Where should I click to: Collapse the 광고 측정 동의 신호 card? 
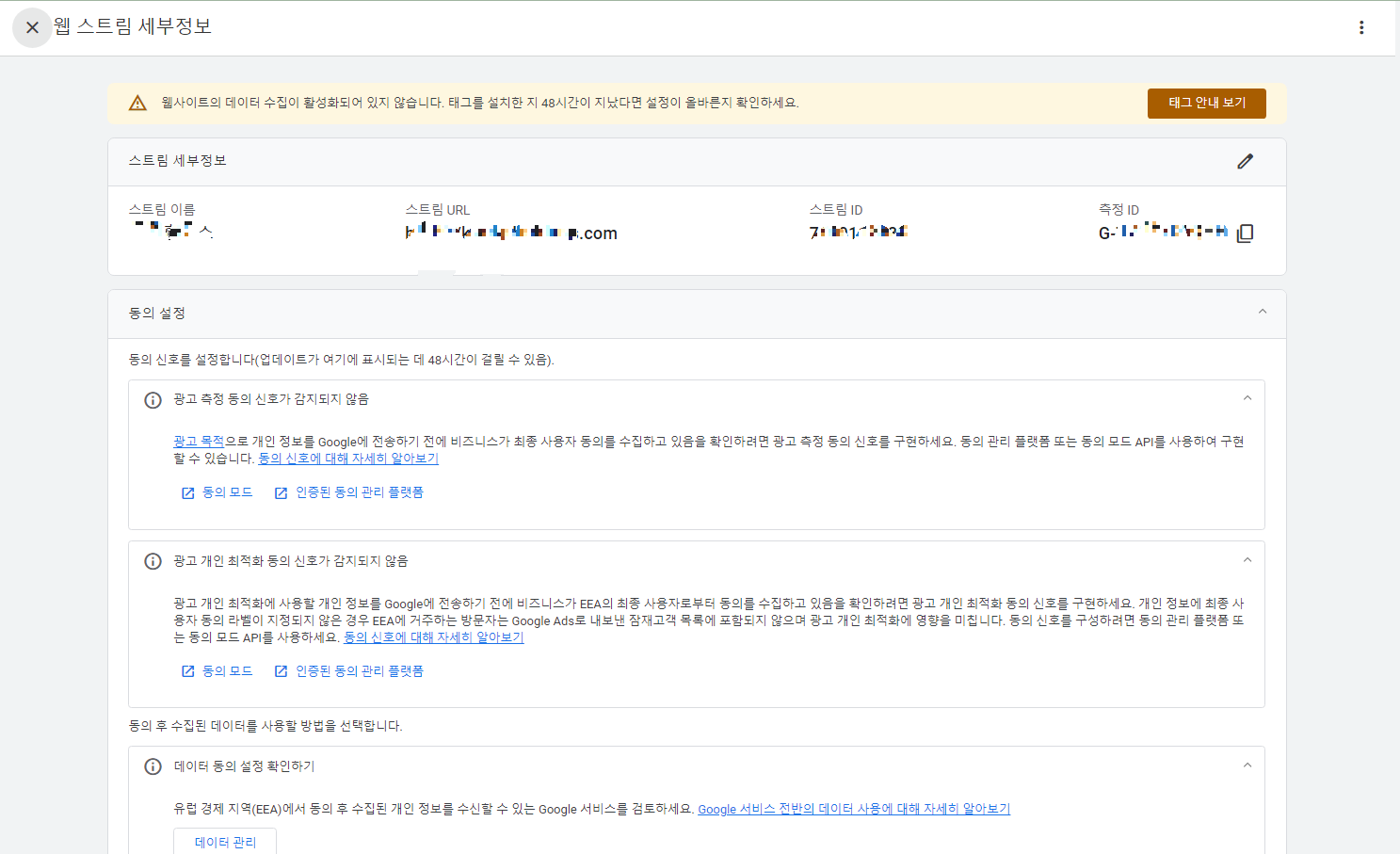coord(1247,398)
